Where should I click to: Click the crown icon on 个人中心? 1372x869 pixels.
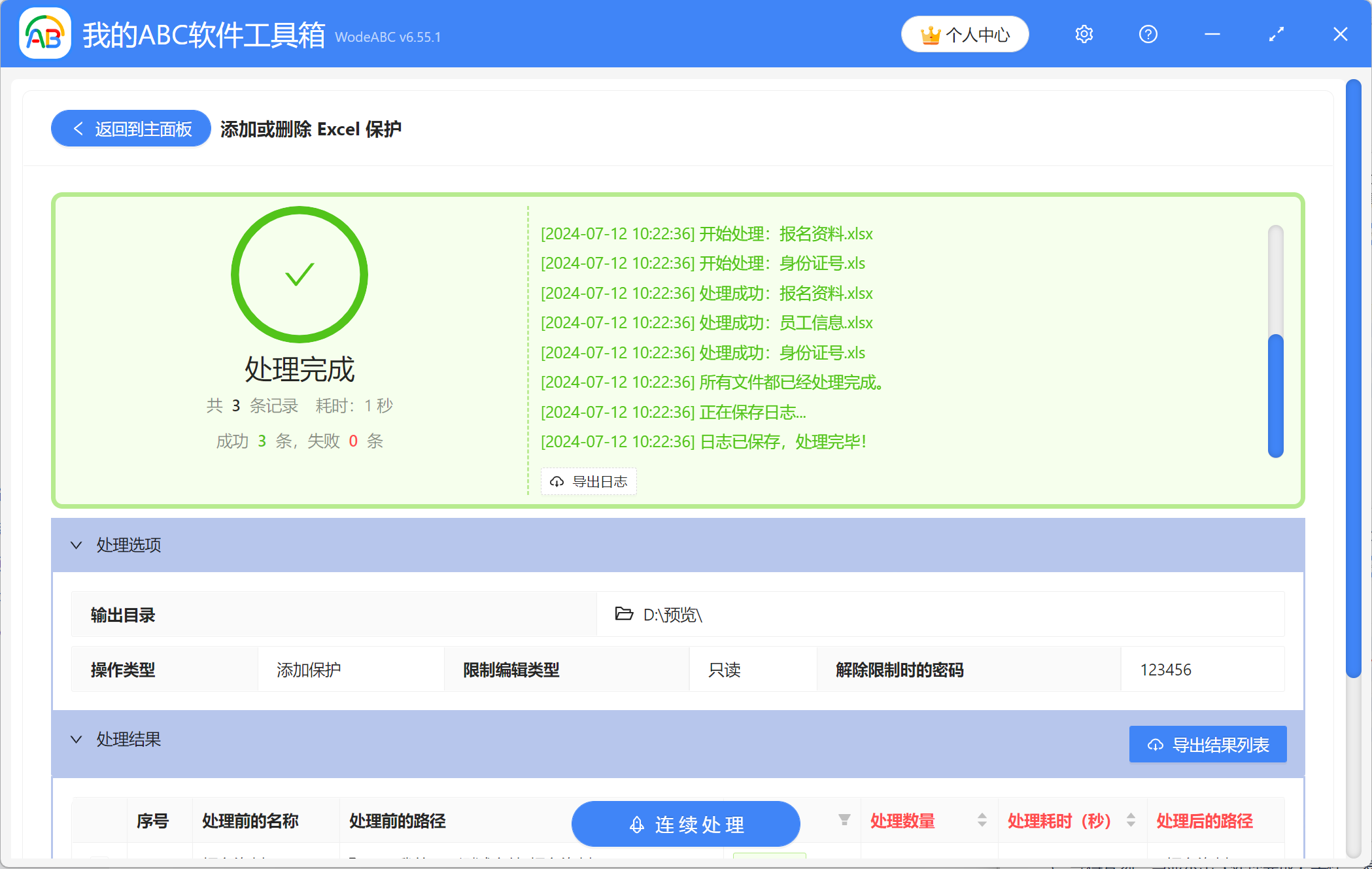931,34
